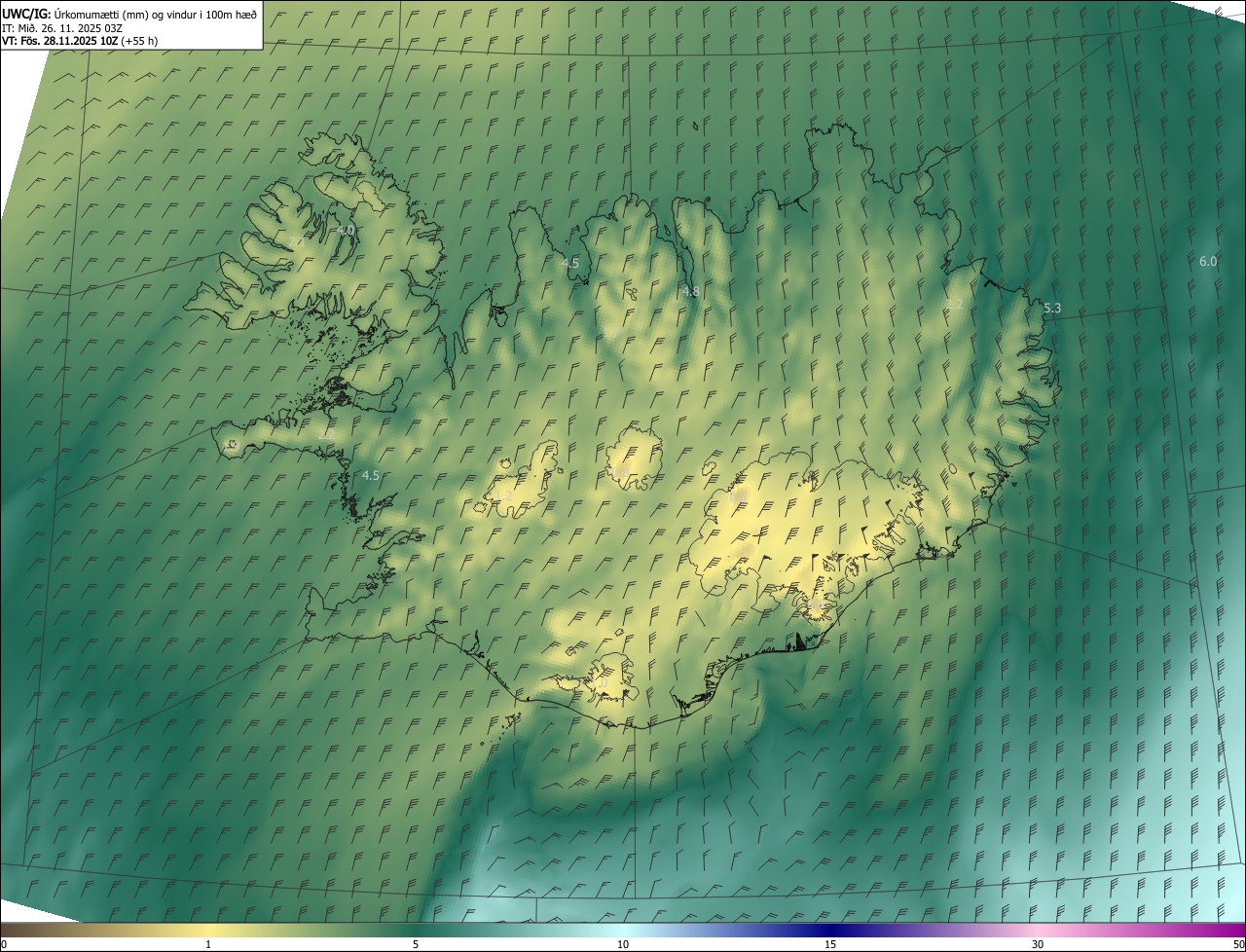The height and width of the screenshot is (952, 1246).
Task: Click the 4.5 label below the Snæfellsnes peninsula
Action: point(370,475)
